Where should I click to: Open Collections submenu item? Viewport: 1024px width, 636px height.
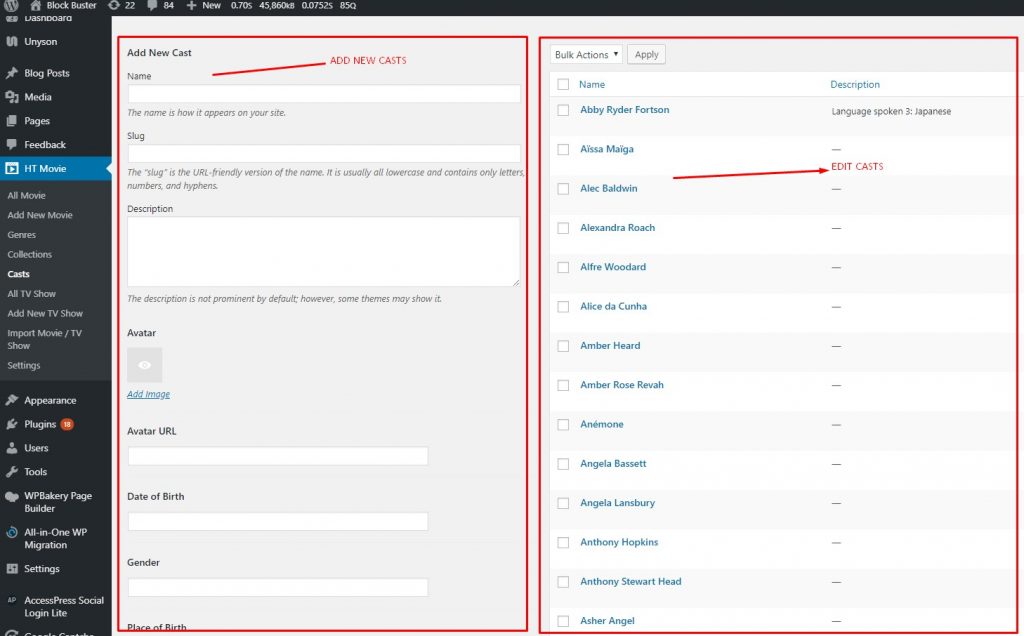[x=29, y=254]
